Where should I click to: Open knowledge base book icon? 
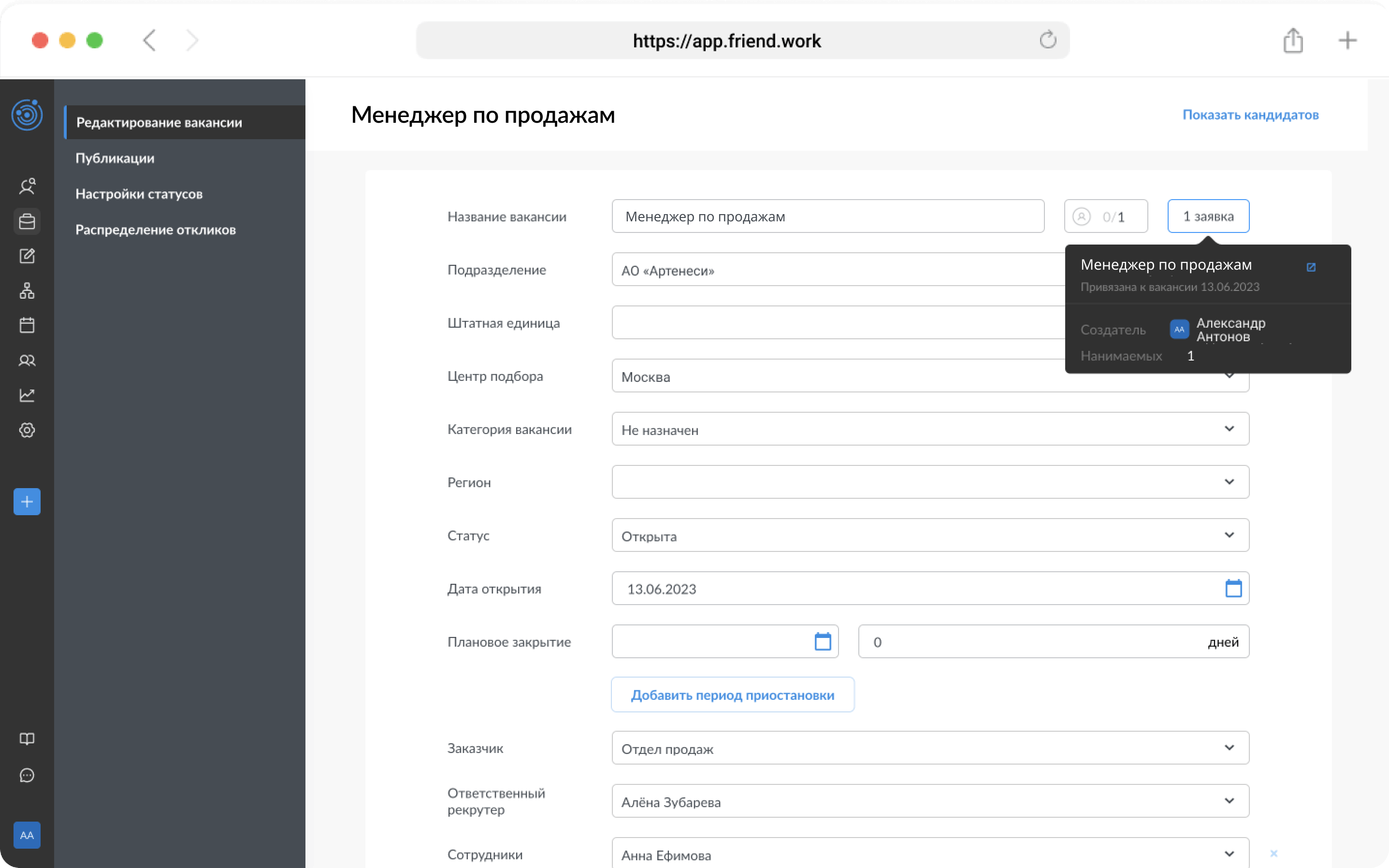point(27,739)
